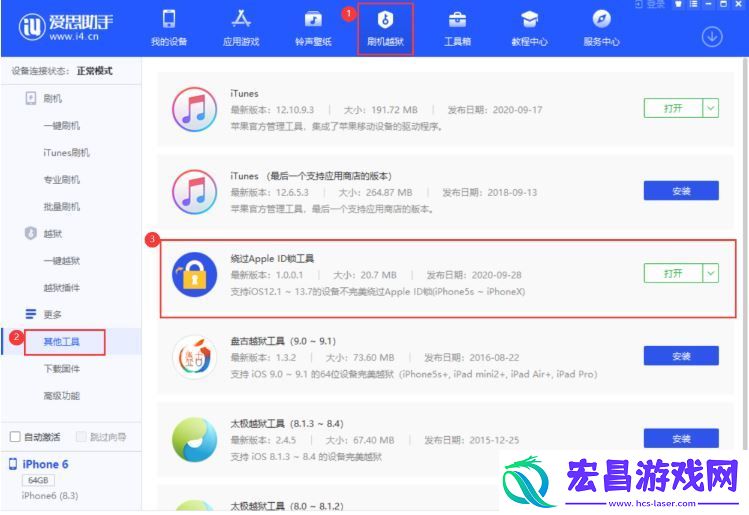Click the 刷机 sidebar section icon
749x515 pixels.
point(31,98)
